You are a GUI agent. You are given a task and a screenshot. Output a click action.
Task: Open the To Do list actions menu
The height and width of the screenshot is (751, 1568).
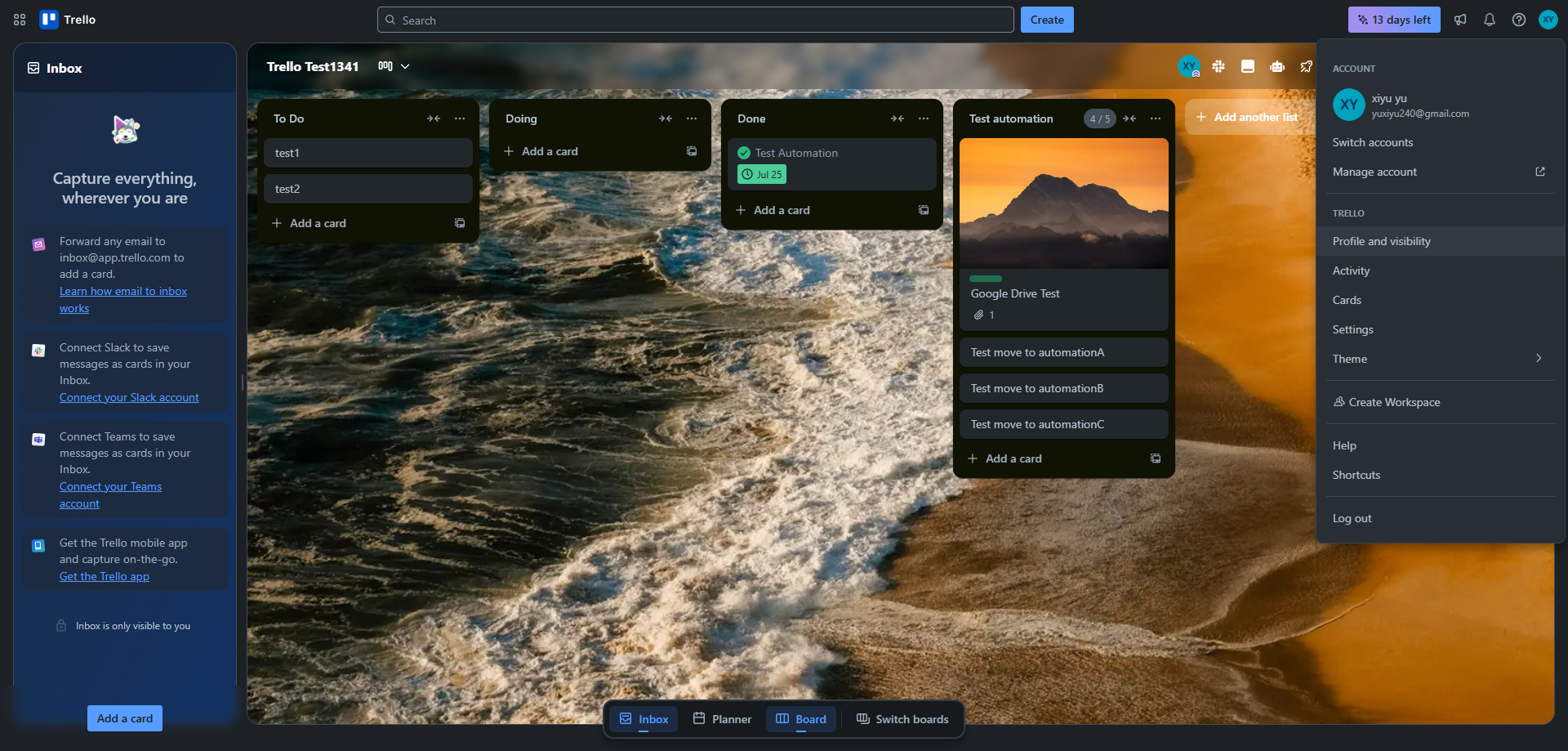[x=460, y=118]
